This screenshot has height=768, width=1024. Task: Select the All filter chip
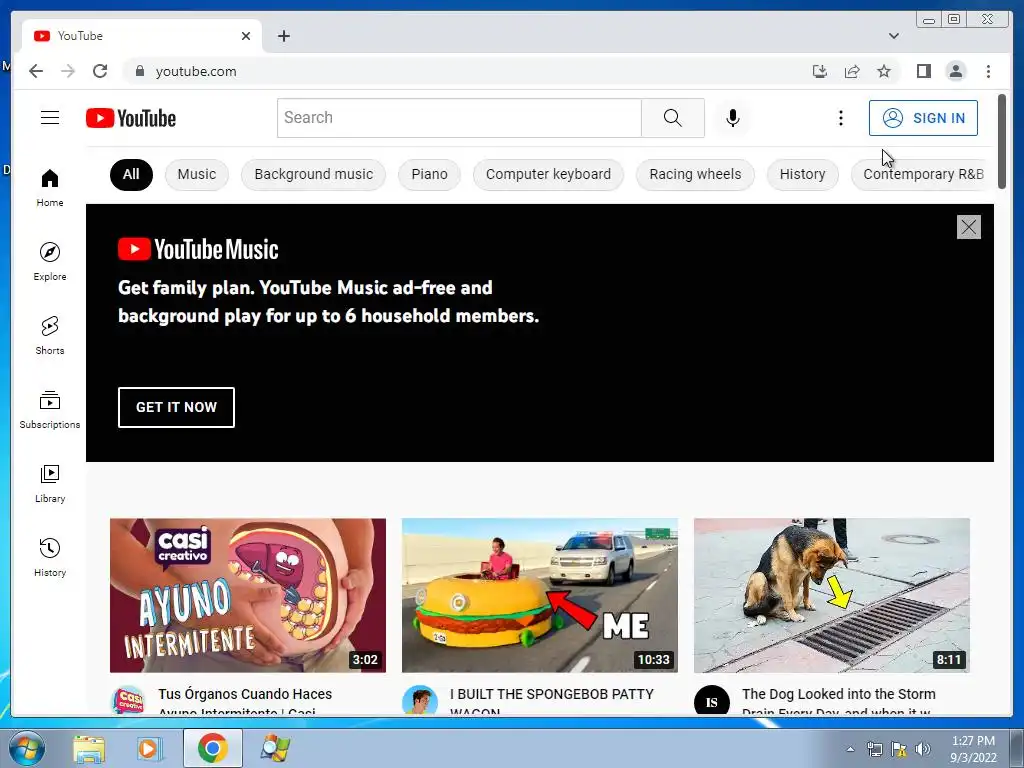131,174
